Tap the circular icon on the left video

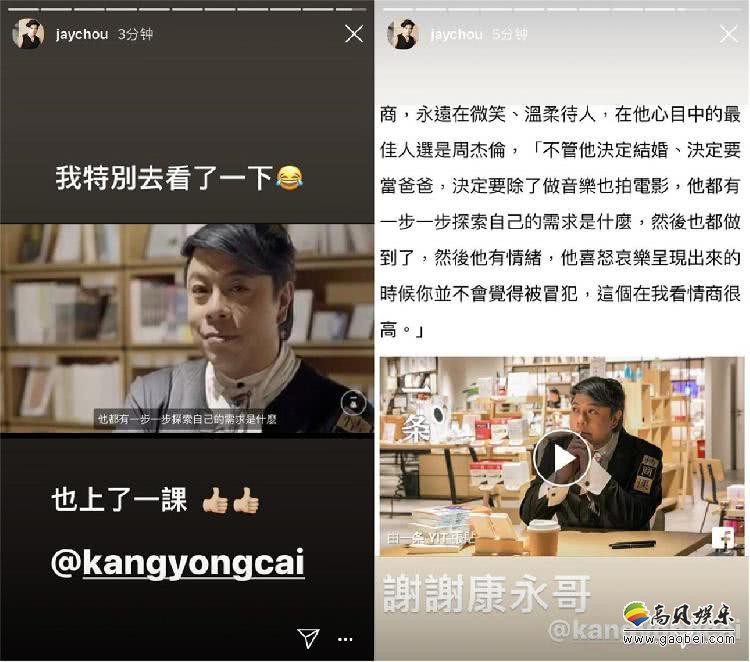[x=353, y=403]
